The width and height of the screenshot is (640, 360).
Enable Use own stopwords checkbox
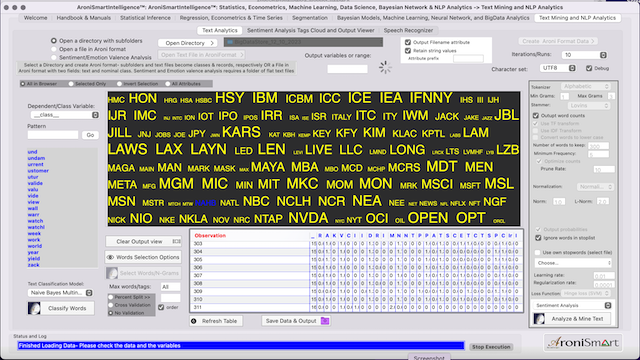pos(538,253)
